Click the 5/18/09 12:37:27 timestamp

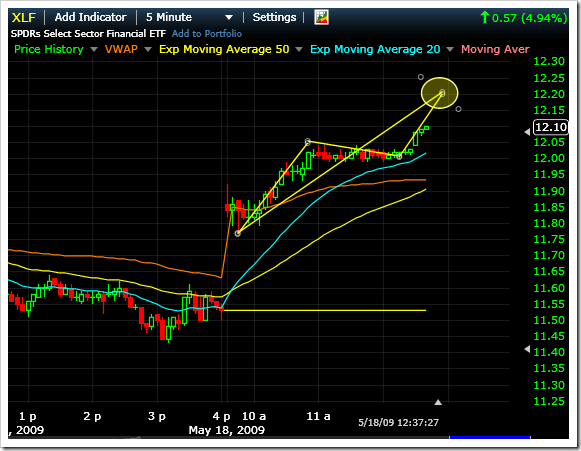click(x=398, y=422)
